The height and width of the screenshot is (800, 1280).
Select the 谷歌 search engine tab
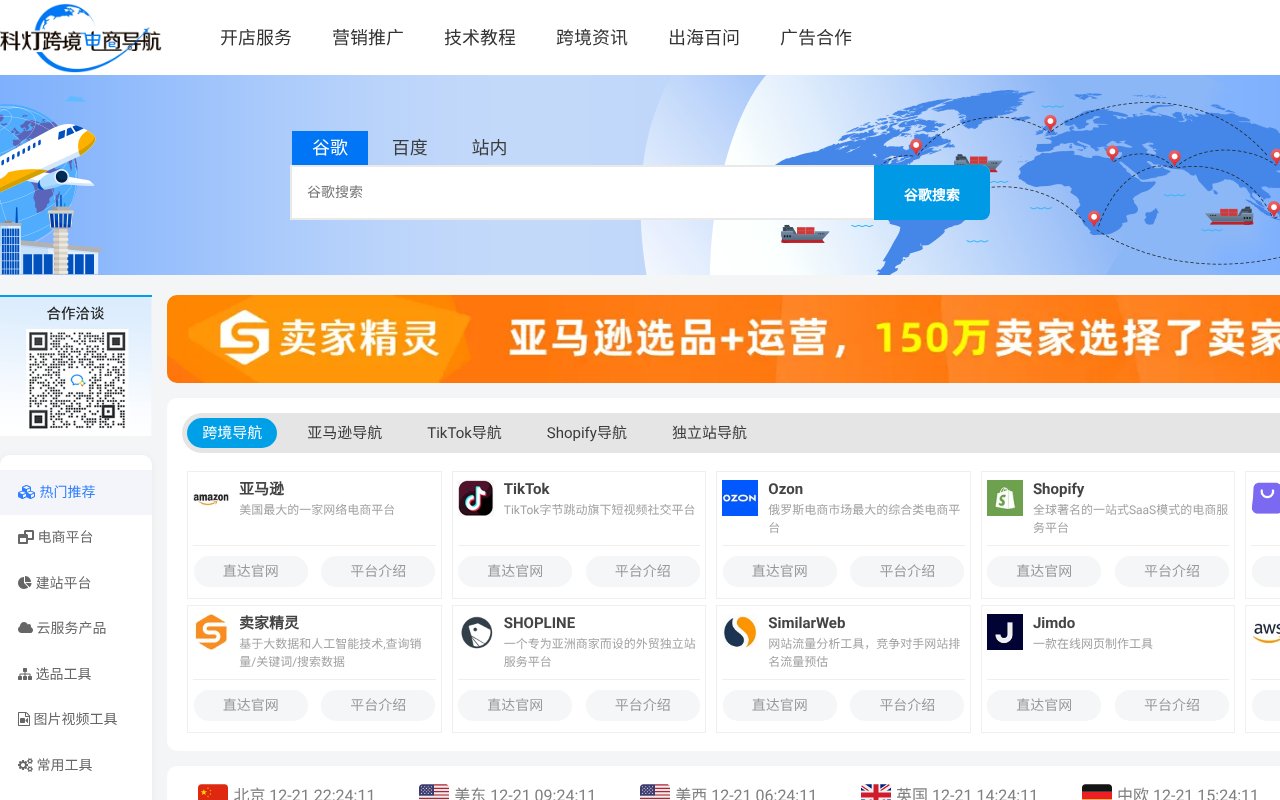point(330,148)
